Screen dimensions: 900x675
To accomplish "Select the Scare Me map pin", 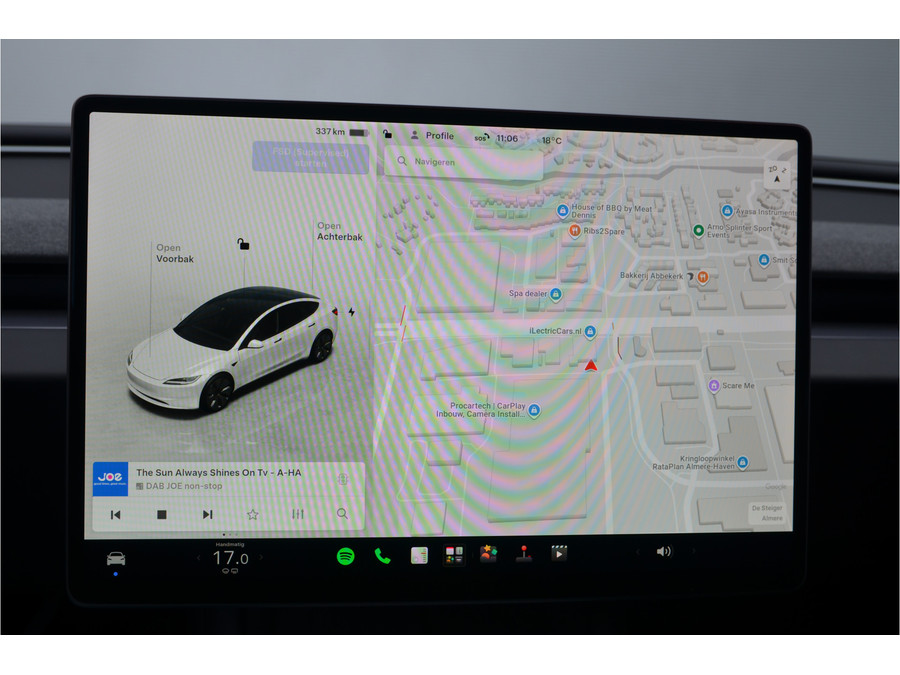I will click(714, 385).
